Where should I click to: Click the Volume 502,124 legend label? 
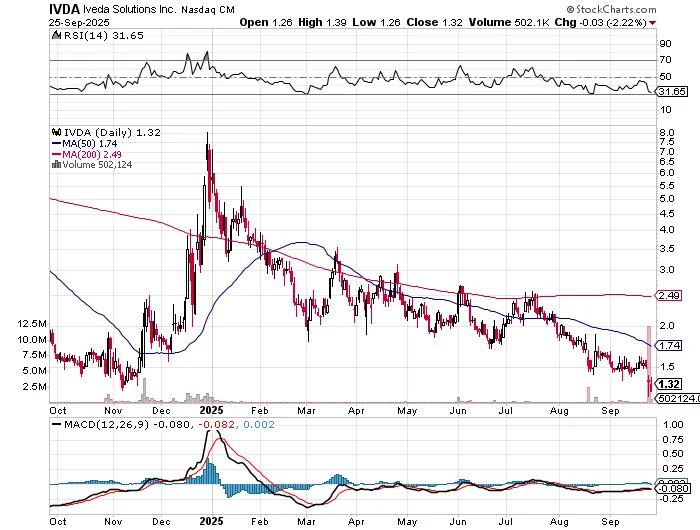pos(97,164)
